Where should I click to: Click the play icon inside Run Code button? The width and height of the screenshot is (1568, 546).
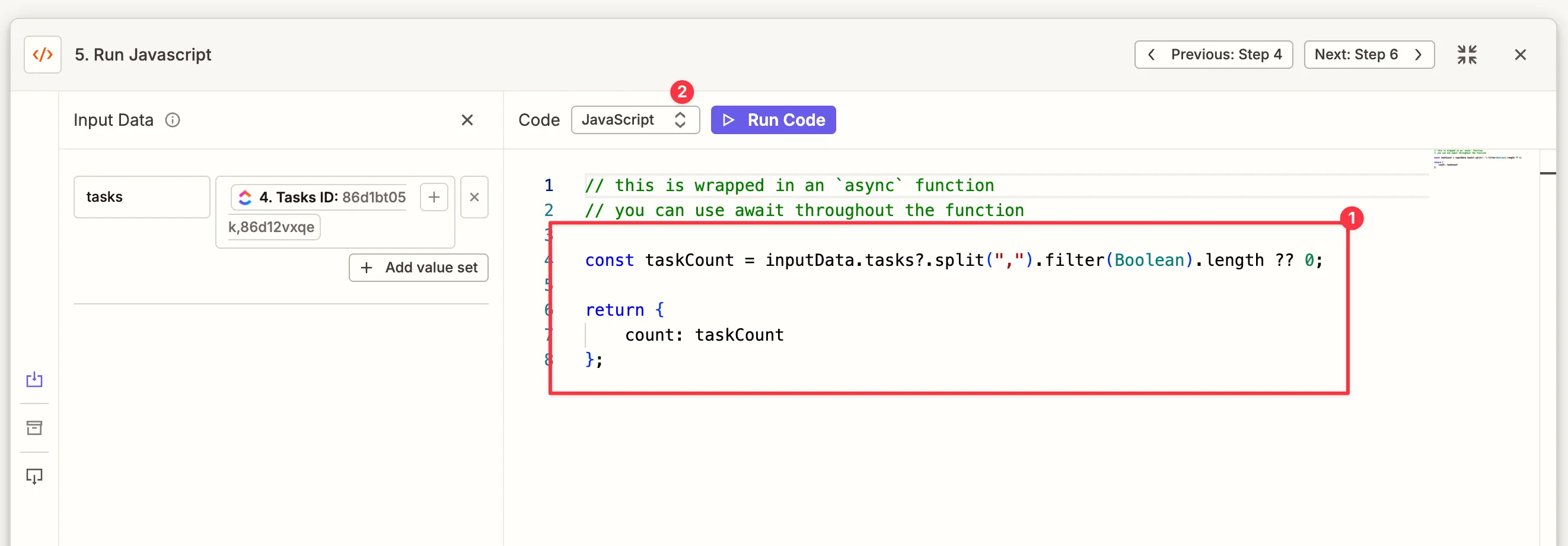(729, 119)
